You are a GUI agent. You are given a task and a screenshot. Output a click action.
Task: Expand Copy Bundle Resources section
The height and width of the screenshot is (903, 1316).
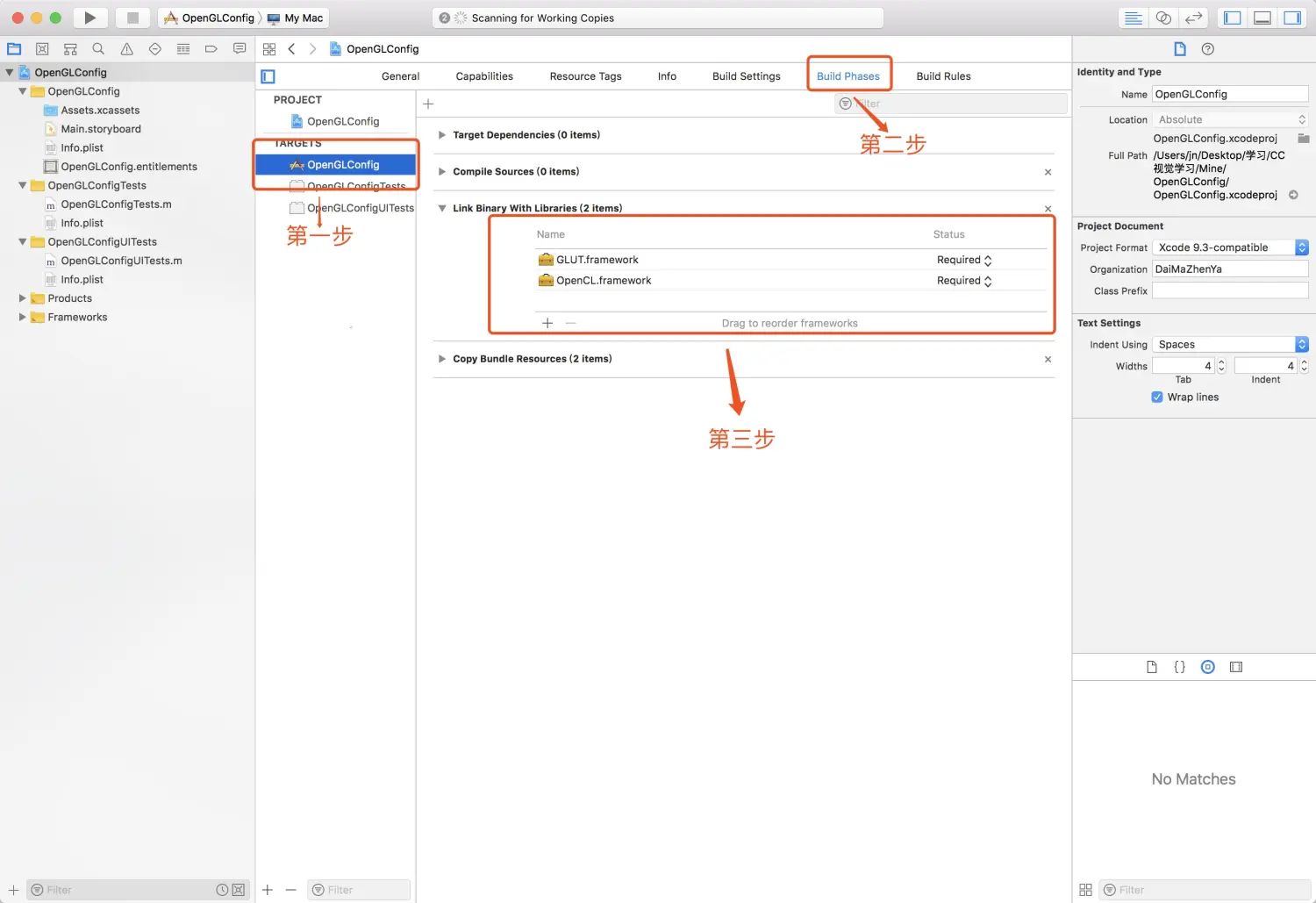point(442,359)
